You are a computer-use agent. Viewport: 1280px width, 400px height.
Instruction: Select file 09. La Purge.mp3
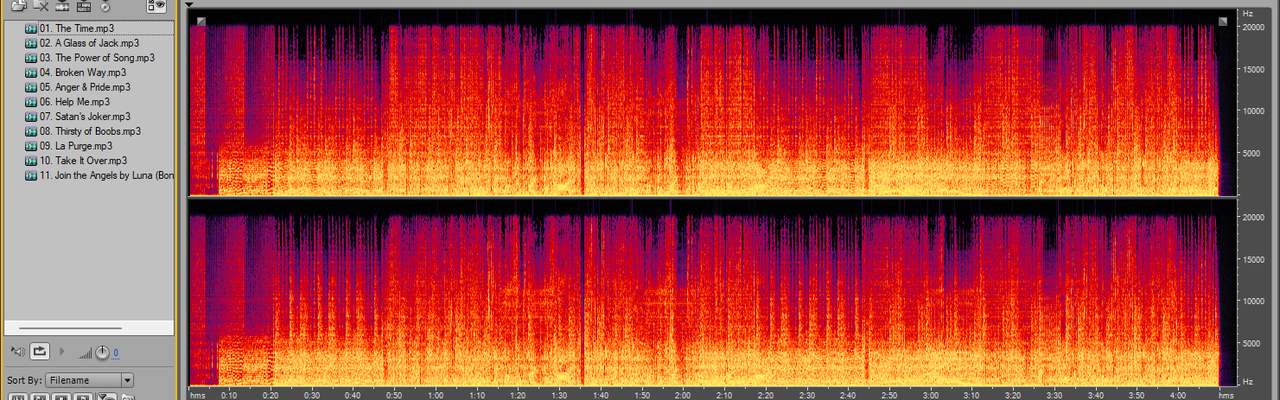click(76, 146)
